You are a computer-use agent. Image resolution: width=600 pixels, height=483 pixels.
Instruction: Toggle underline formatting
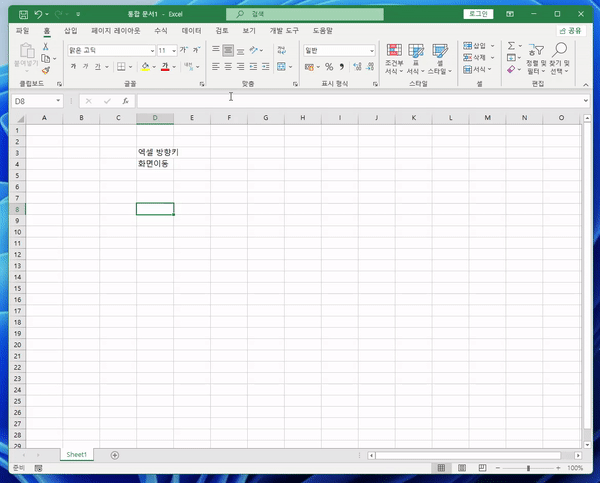98,67
